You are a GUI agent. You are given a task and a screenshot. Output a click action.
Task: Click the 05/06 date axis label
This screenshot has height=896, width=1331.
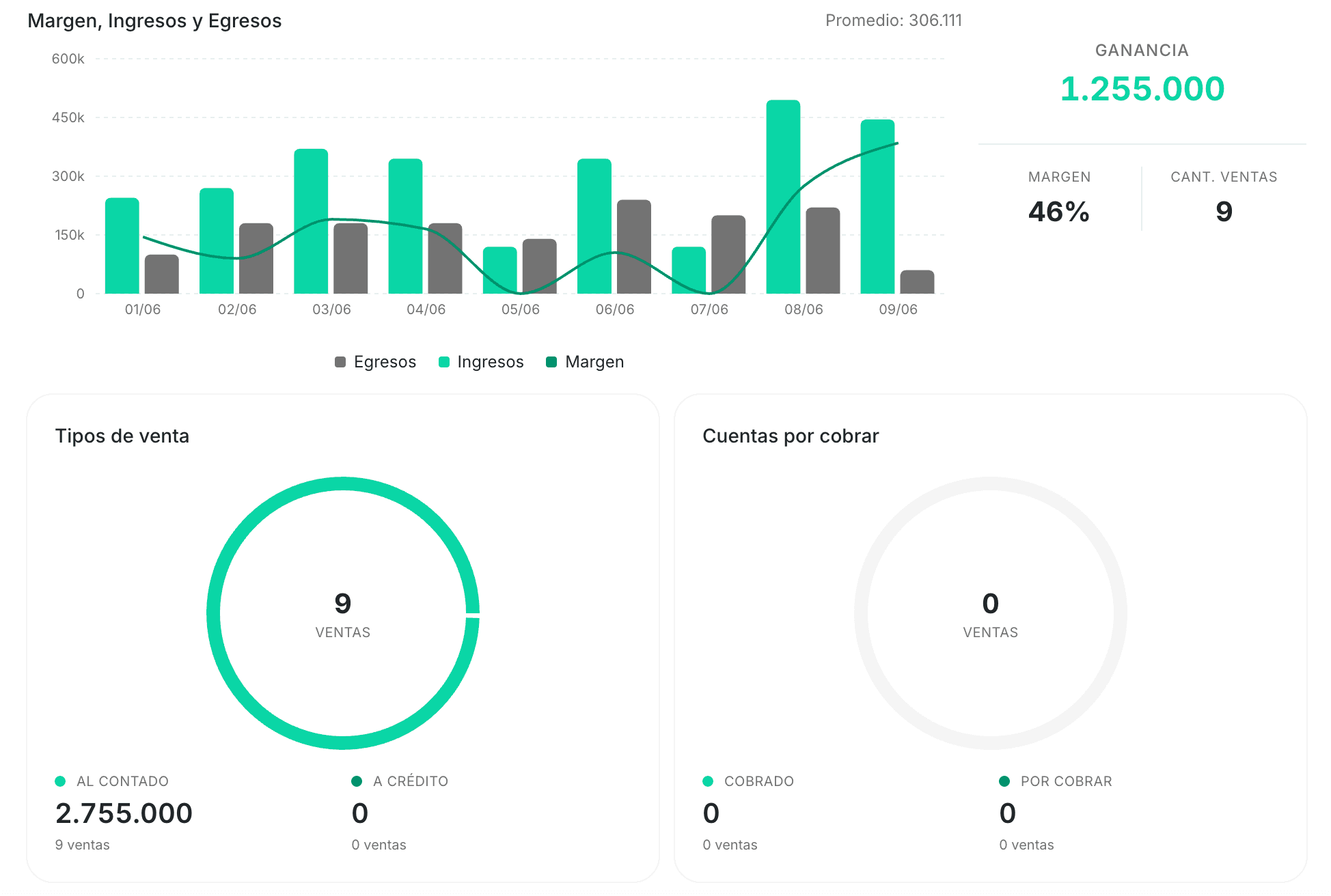click(521, 309)
